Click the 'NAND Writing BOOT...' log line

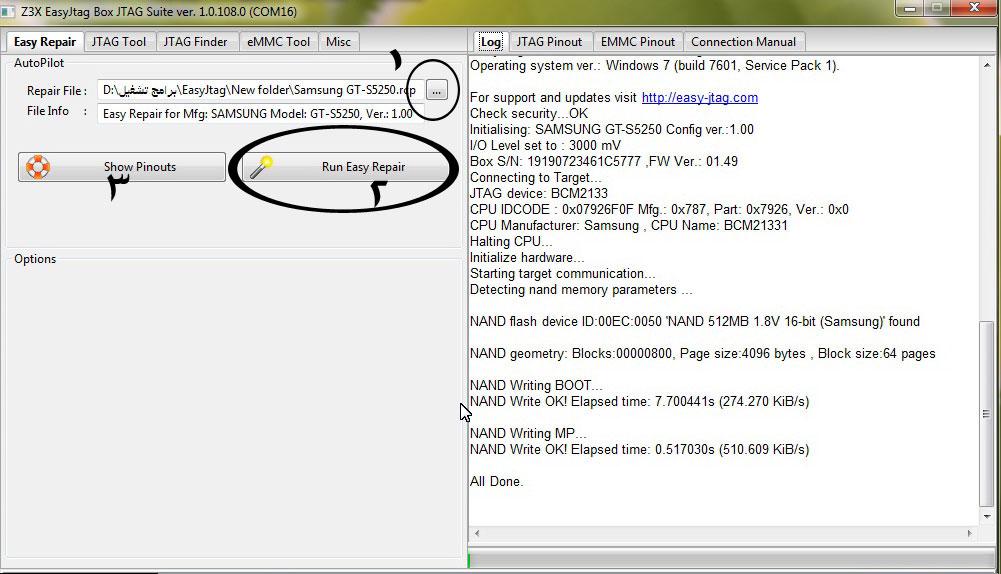point(536,386)
